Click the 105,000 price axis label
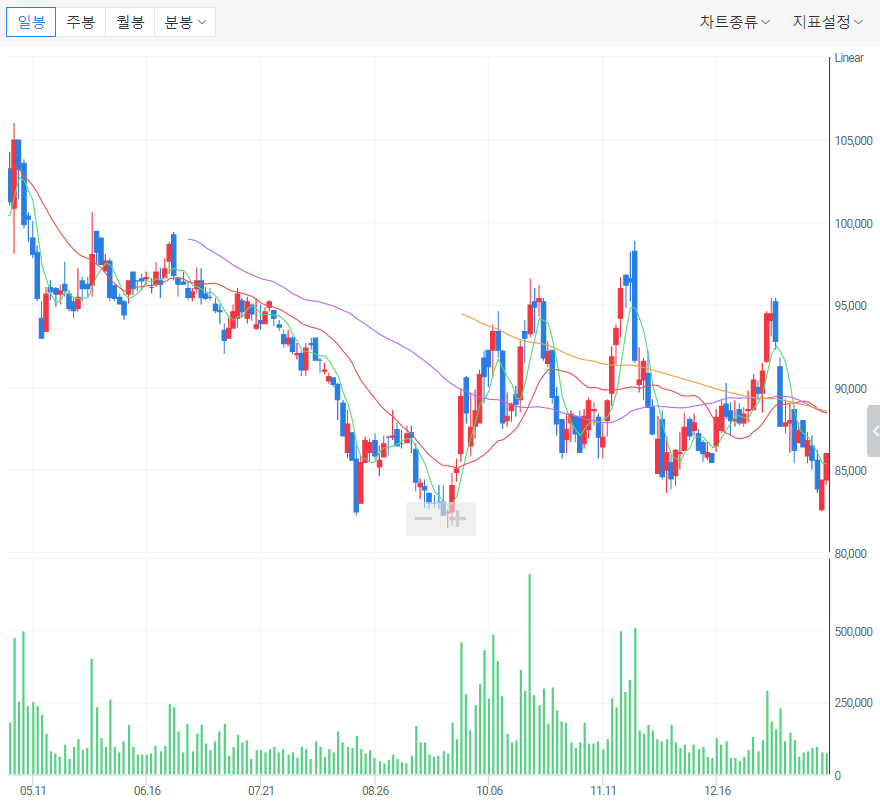880x802 pixels. [854, 141]
